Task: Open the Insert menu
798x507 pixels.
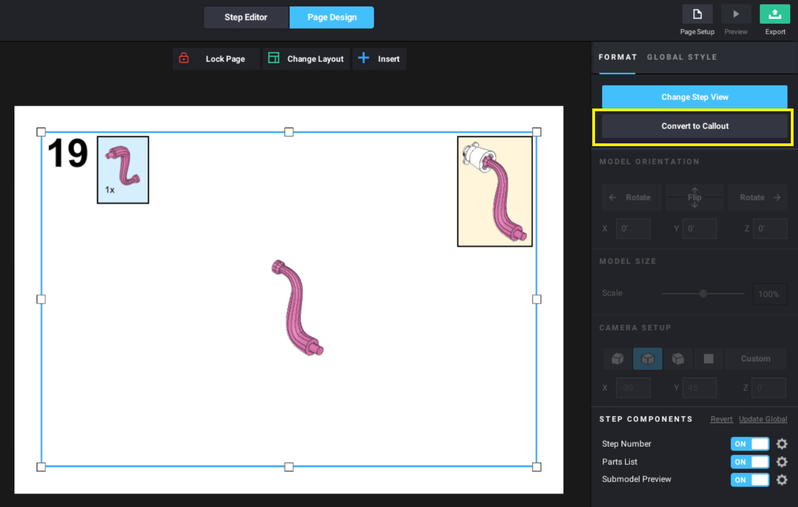Action: (x=379, y=59)
